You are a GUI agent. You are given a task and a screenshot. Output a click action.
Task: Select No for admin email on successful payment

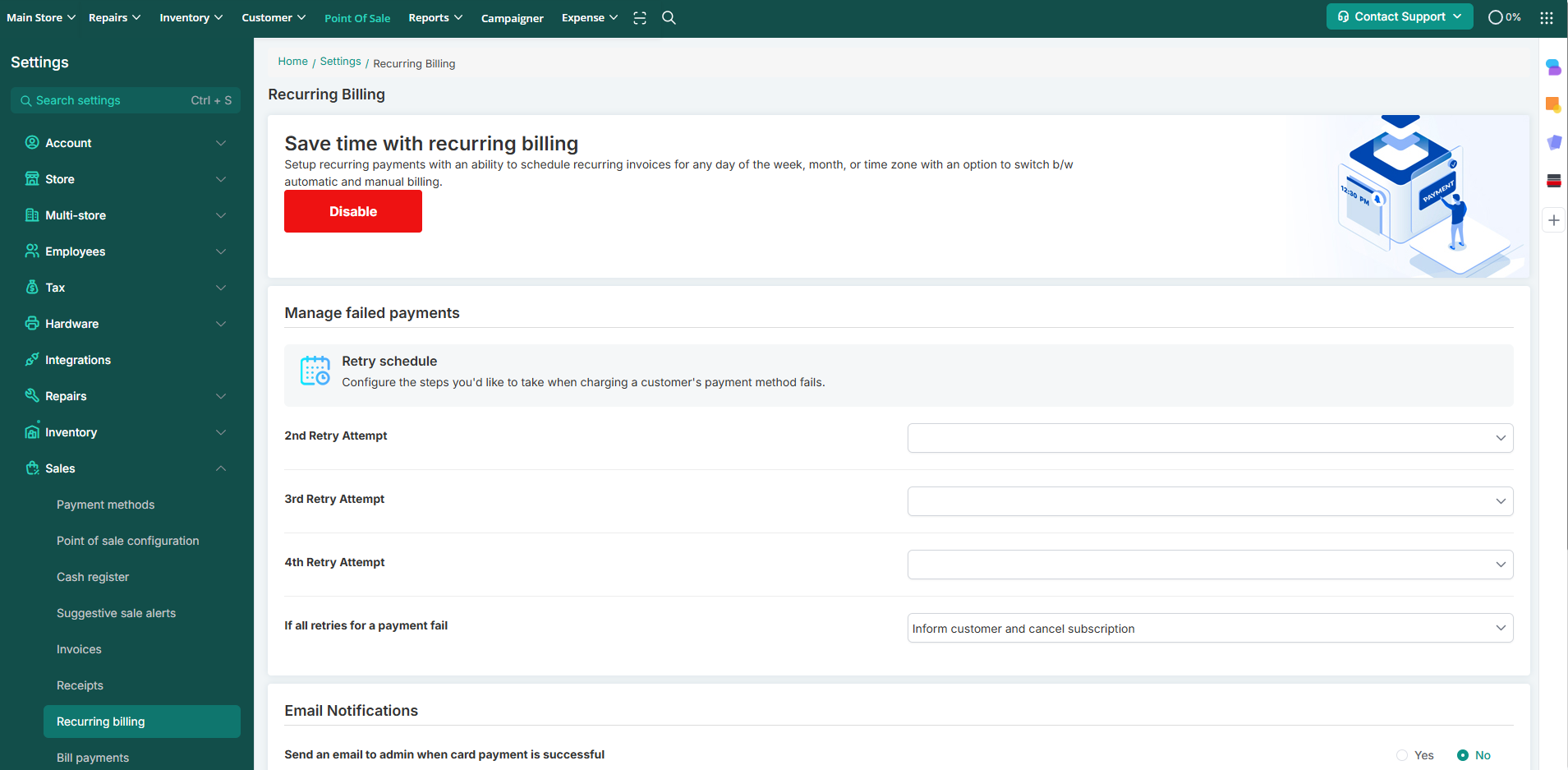(x=1463, y=755)
